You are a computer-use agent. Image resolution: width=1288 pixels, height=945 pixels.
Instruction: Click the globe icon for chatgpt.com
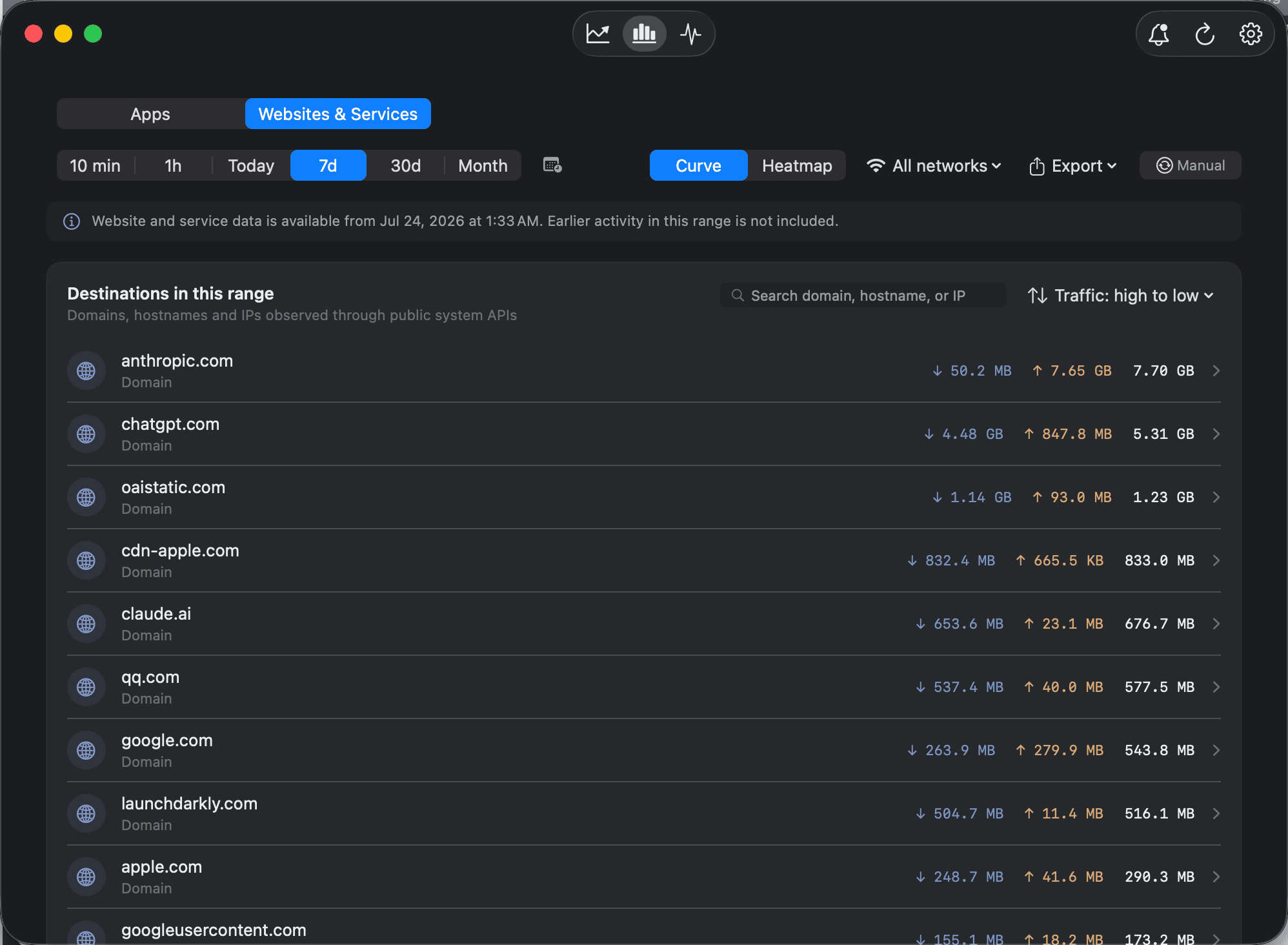[x=86, y=434]
